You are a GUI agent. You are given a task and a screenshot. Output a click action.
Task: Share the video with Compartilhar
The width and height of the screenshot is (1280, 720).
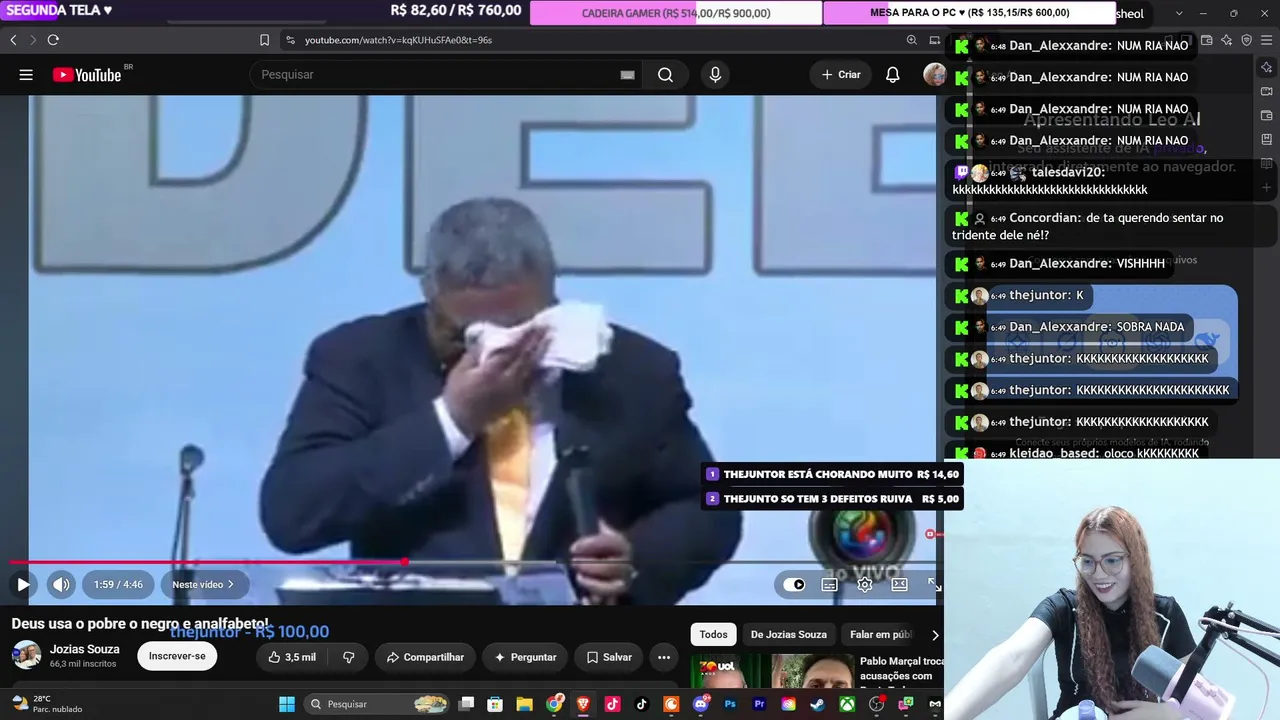pyautogui.click(x=425, y=657)
